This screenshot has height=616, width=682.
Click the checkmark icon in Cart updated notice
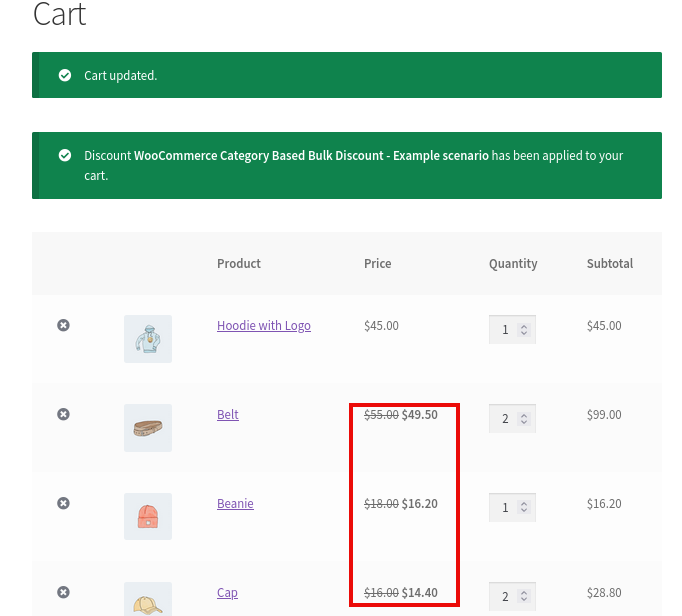[x=65, y=75]
